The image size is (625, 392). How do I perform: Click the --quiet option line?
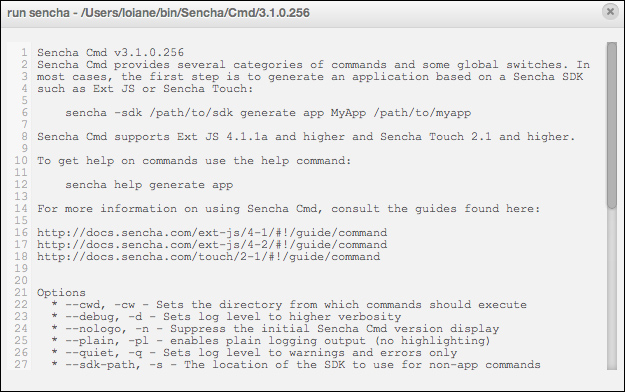point(254,353)
